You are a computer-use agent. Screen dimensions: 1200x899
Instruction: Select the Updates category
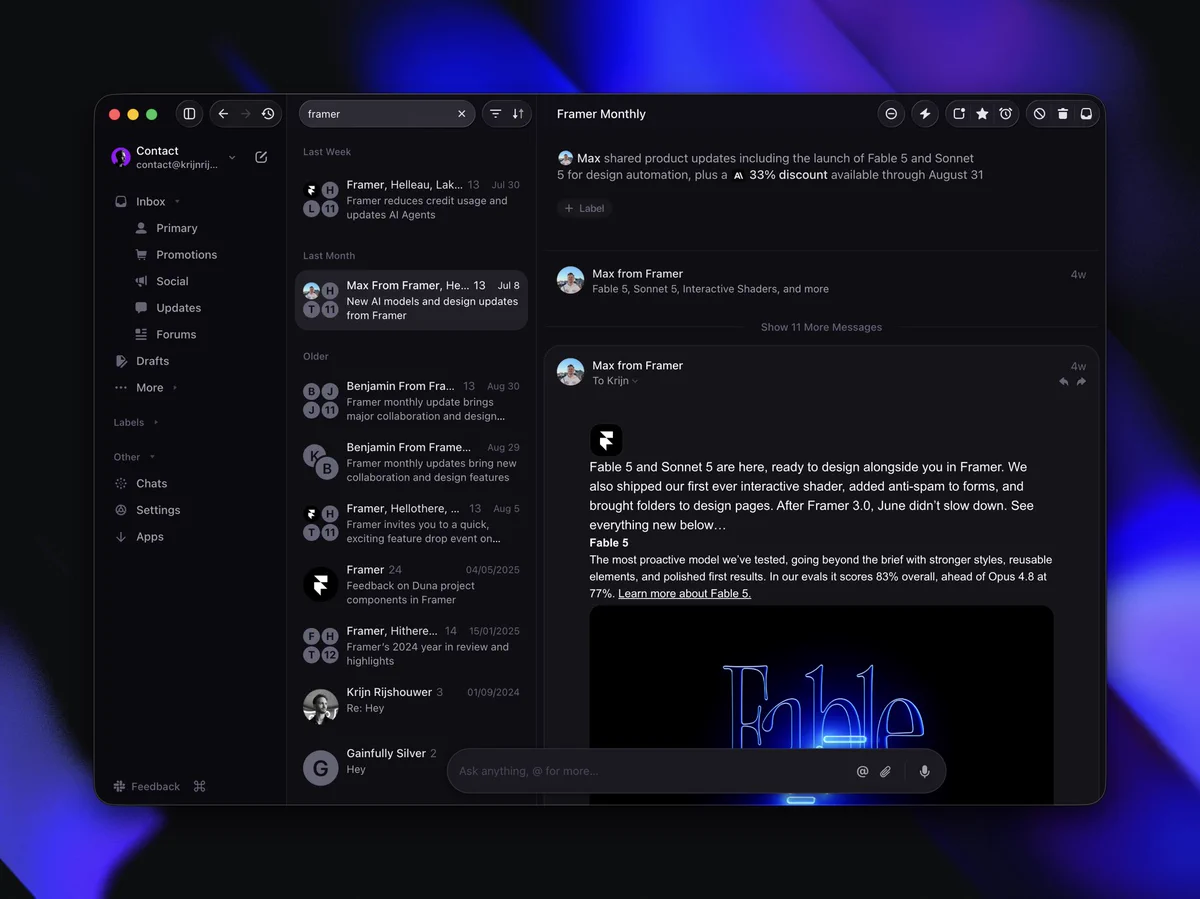(178, 308)
